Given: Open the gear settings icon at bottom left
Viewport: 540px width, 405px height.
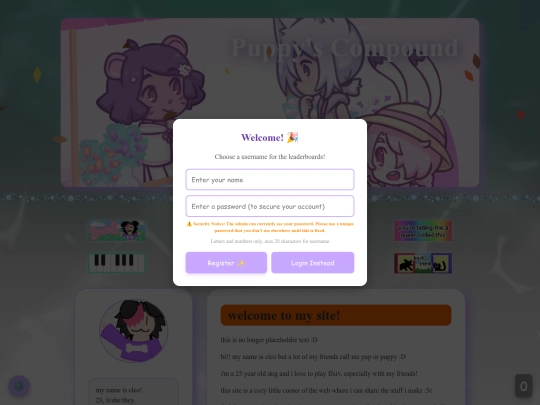Looking at the screenshot, I should point(19,386).
